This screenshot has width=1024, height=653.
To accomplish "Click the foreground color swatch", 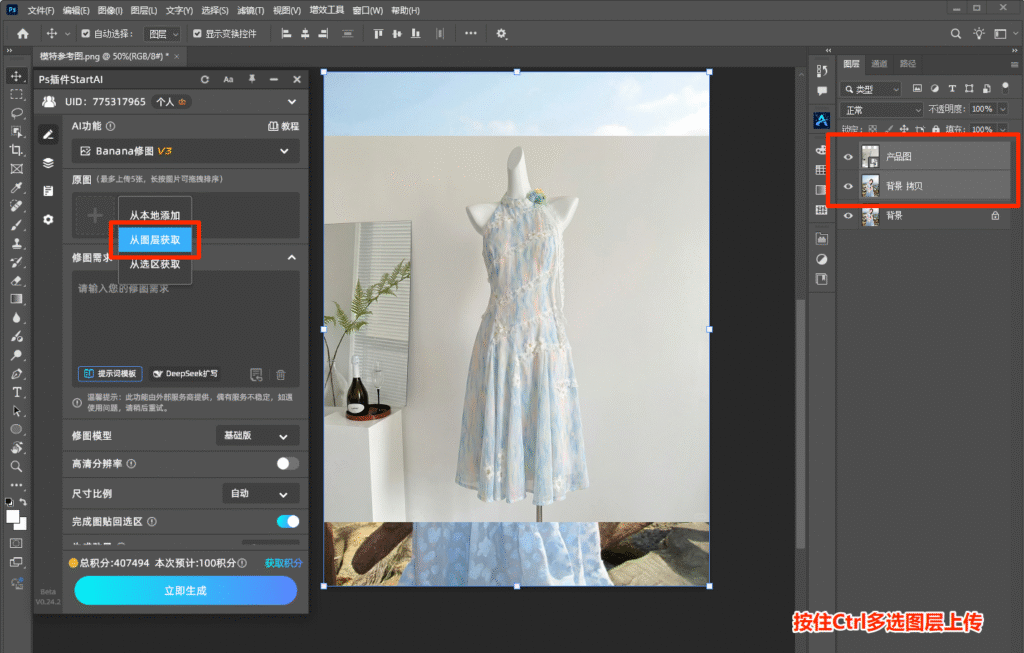I will tap(12, 517).
